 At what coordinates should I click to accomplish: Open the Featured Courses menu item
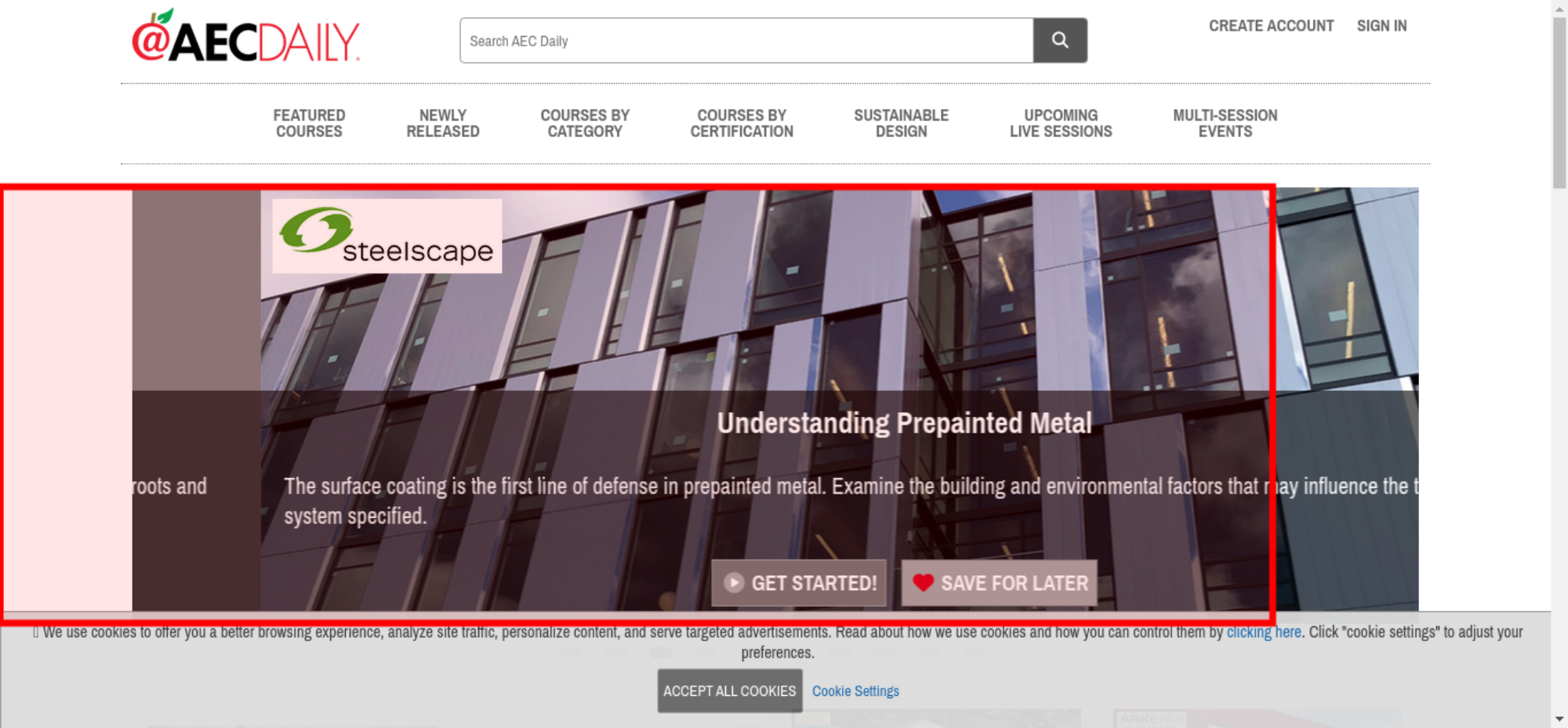(x=309, y=124)
